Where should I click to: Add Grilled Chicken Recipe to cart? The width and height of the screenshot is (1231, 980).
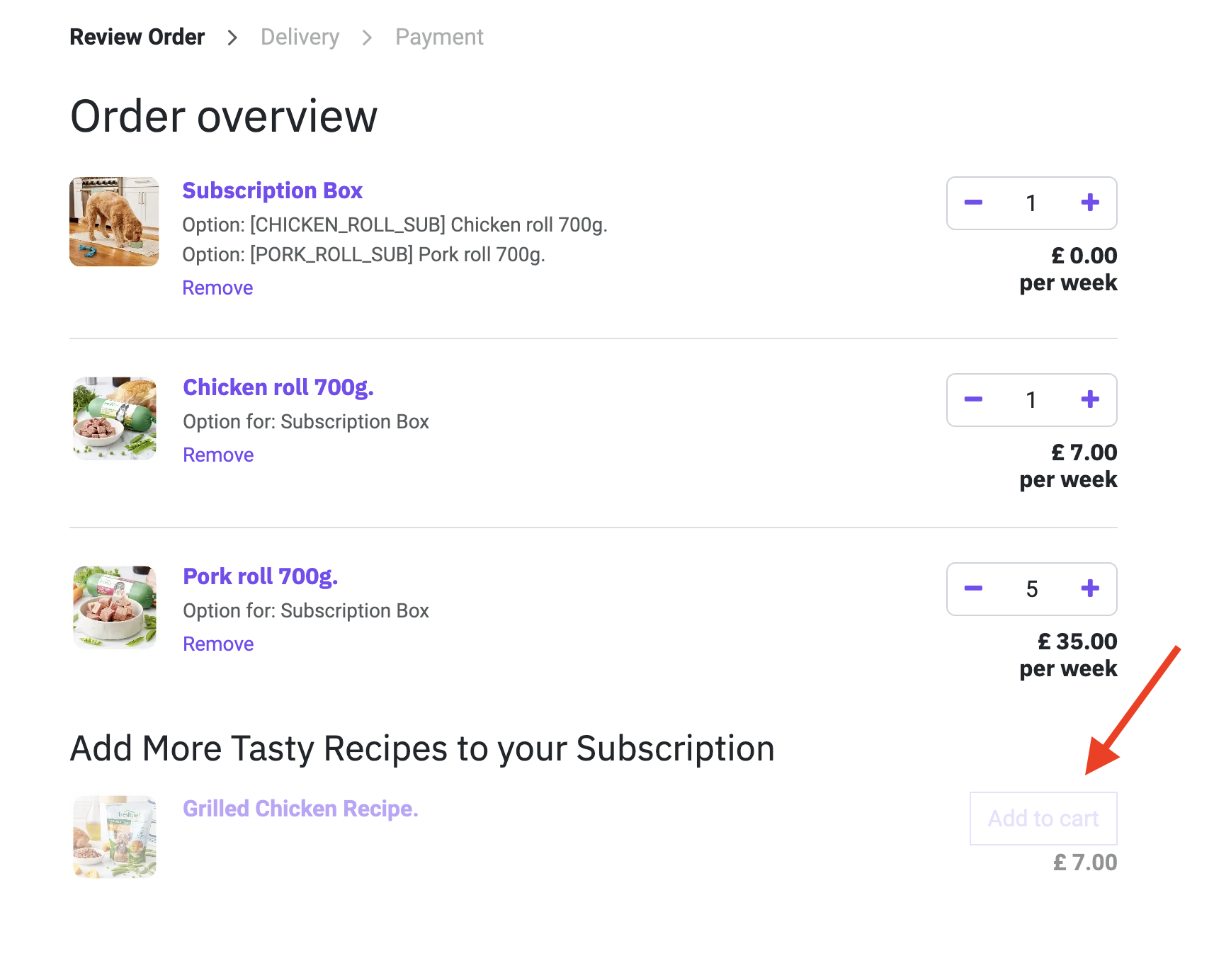point(1043,819)
